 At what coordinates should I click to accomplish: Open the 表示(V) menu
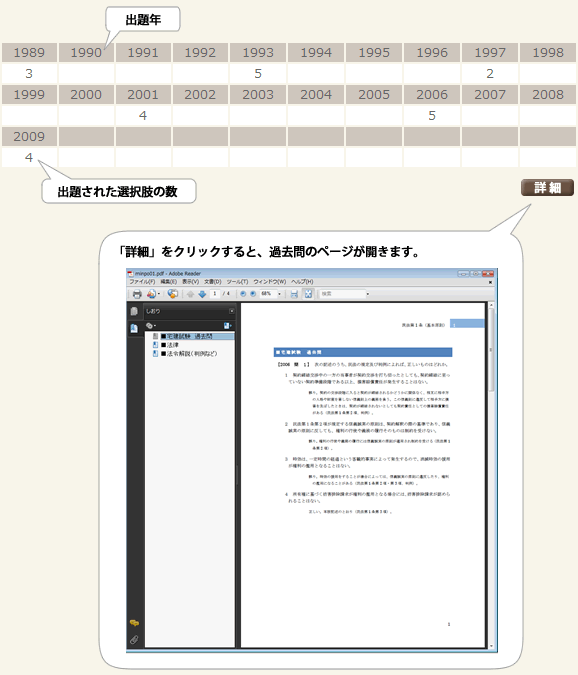click(x=190, y=282)
